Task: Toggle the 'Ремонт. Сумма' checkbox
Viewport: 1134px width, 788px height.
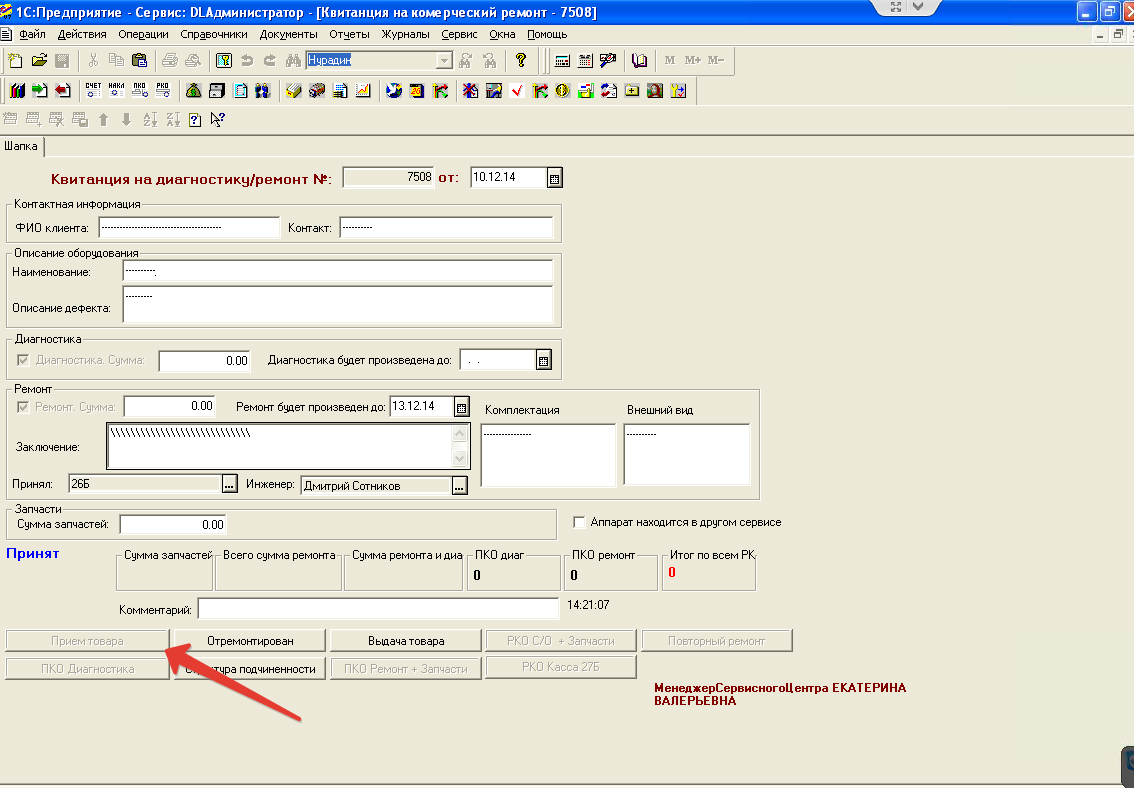Action: pos(23,407)
